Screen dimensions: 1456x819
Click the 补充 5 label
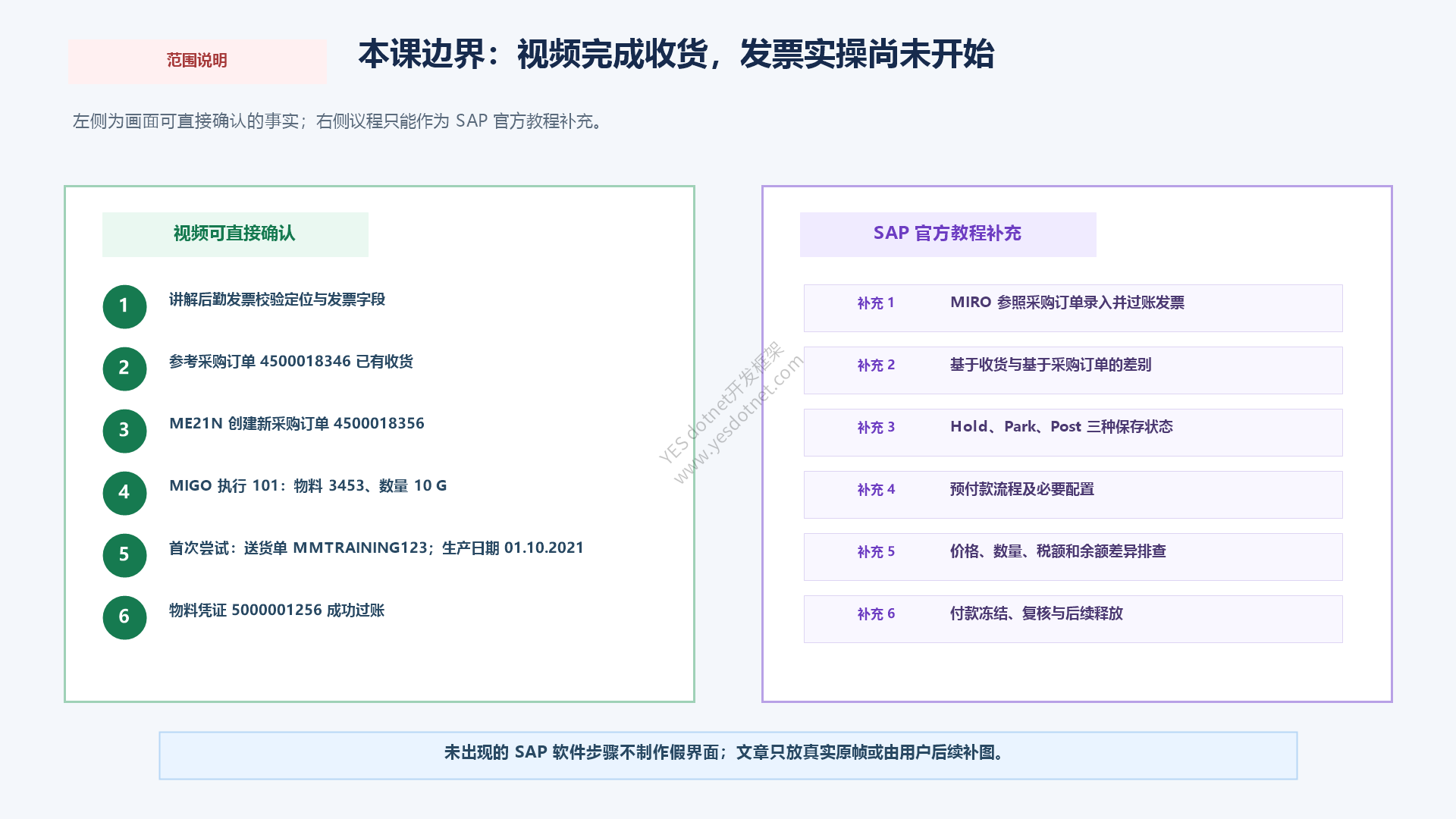[x=876, y=552]
